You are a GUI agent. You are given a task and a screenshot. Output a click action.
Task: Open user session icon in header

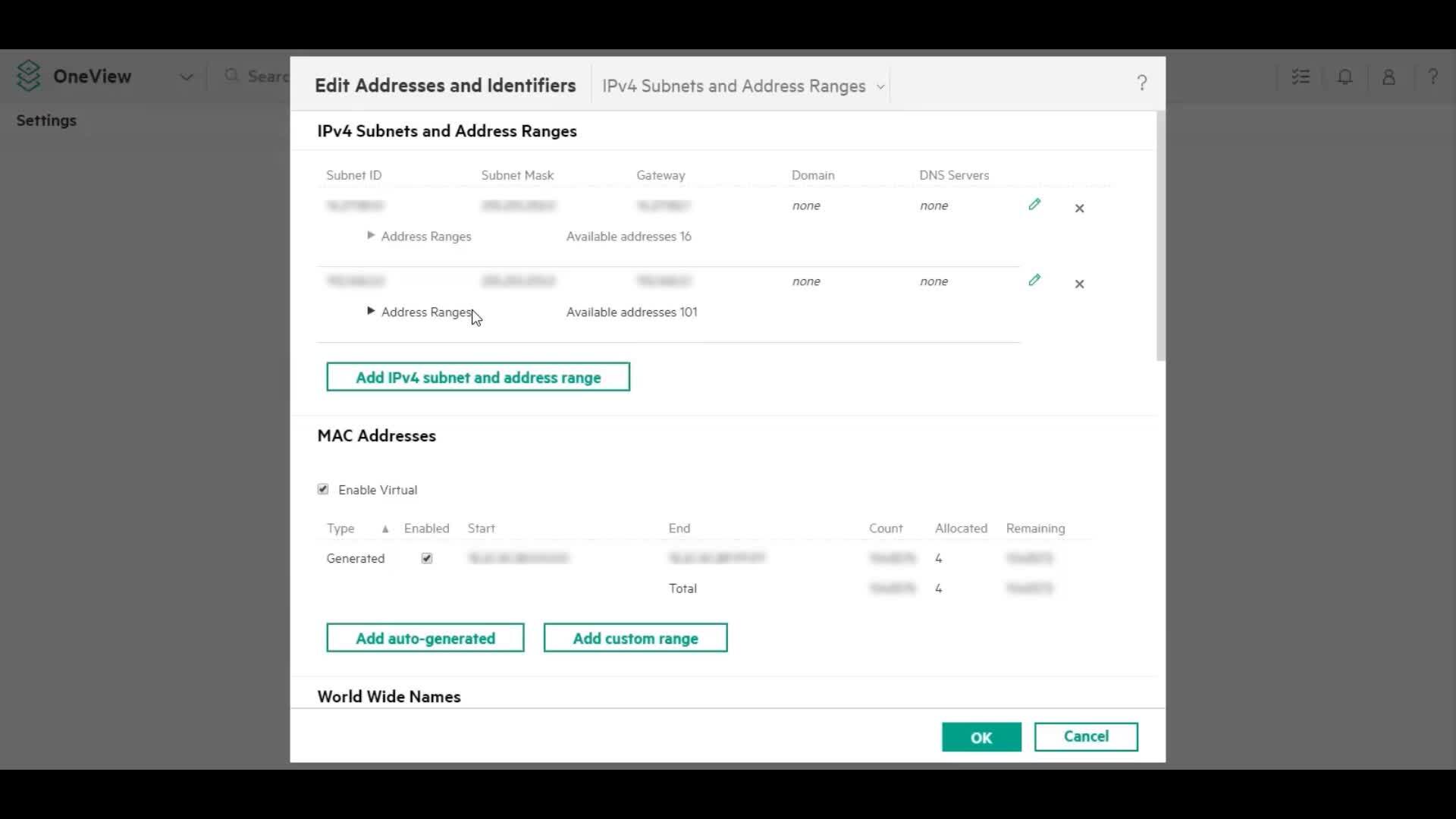[x=1389, y=77]
